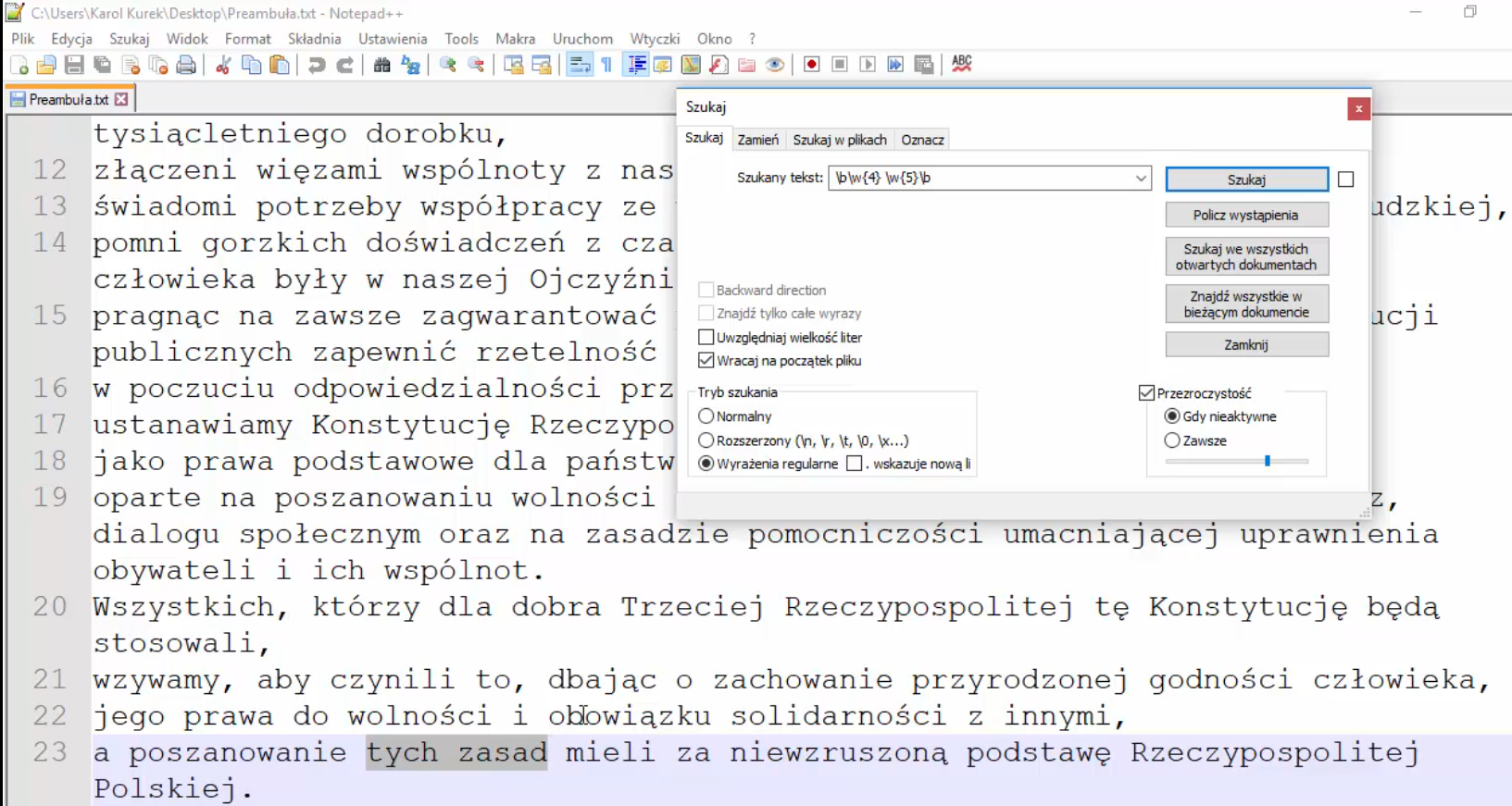
Task: Toggle the Word wrap toolbar icon
Action: tap(580, 65)
